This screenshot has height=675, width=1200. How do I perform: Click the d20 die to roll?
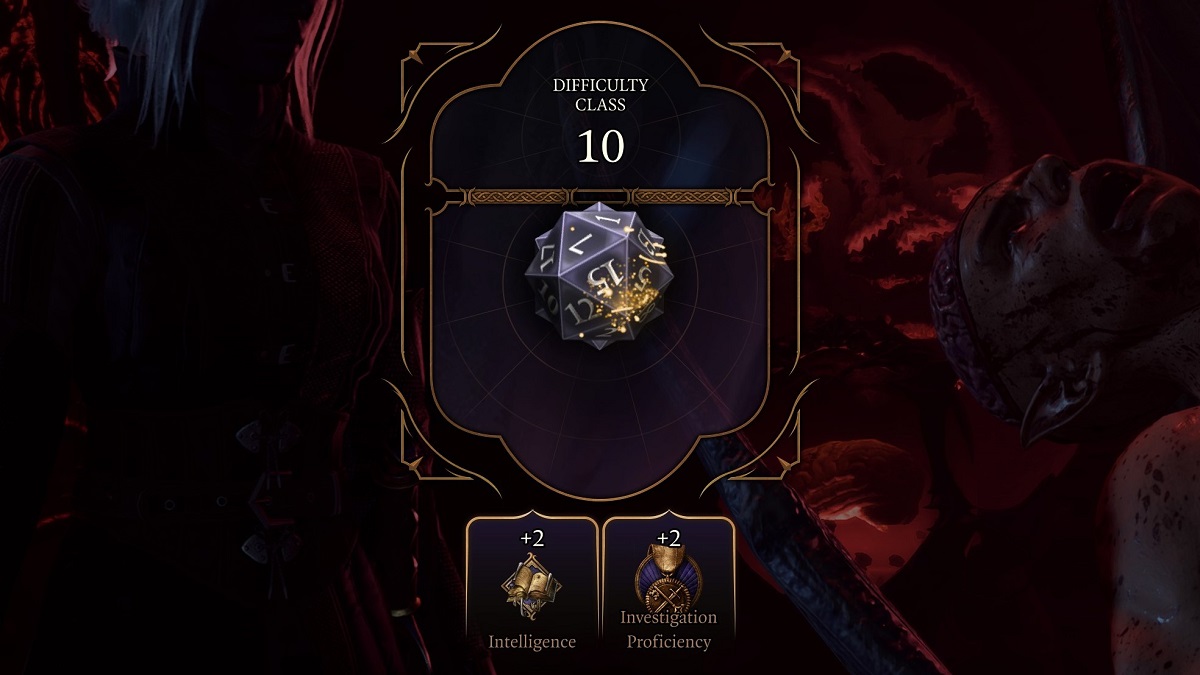pos(599,277)
